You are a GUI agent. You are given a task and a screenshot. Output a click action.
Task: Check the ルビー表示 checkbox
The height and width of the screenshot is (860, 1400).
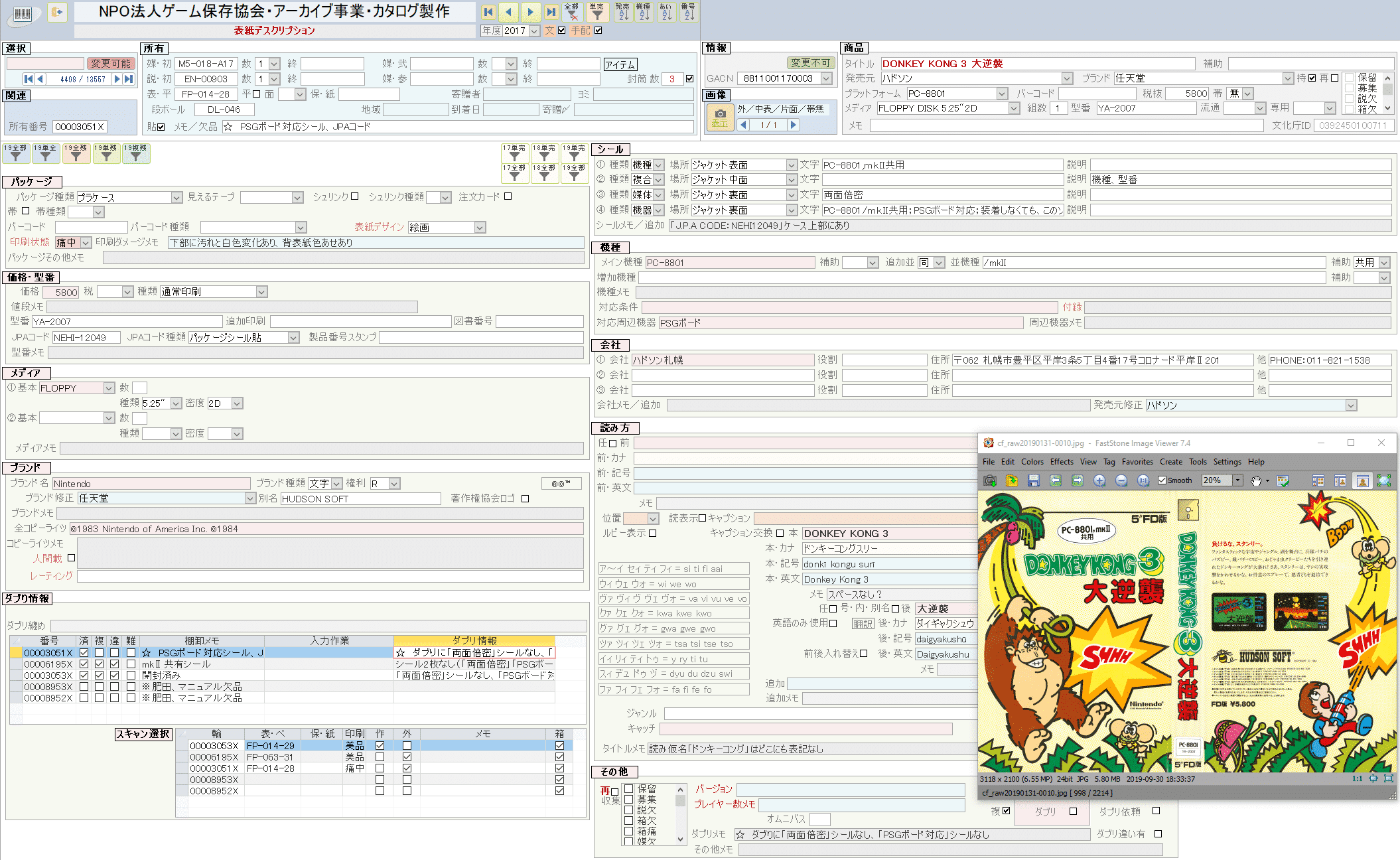(x=653, y=533)
